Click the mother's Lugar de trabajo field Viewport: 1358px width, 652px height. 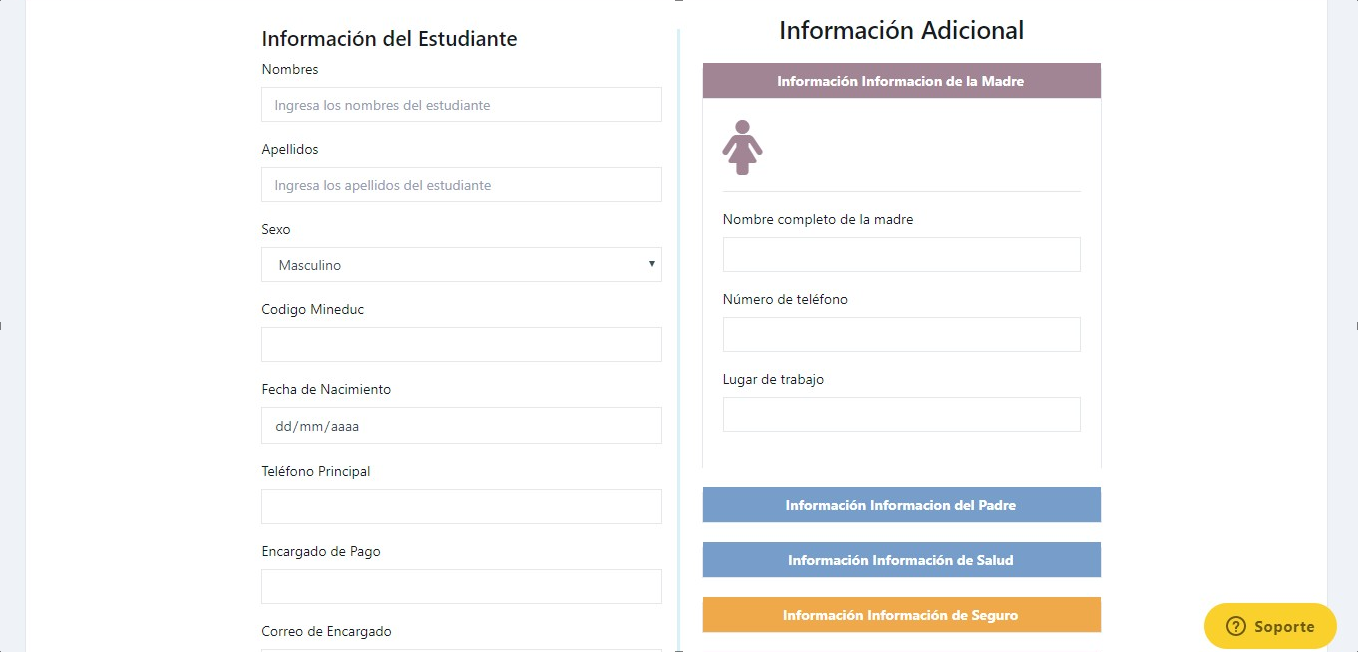click(x=901, y=414)
